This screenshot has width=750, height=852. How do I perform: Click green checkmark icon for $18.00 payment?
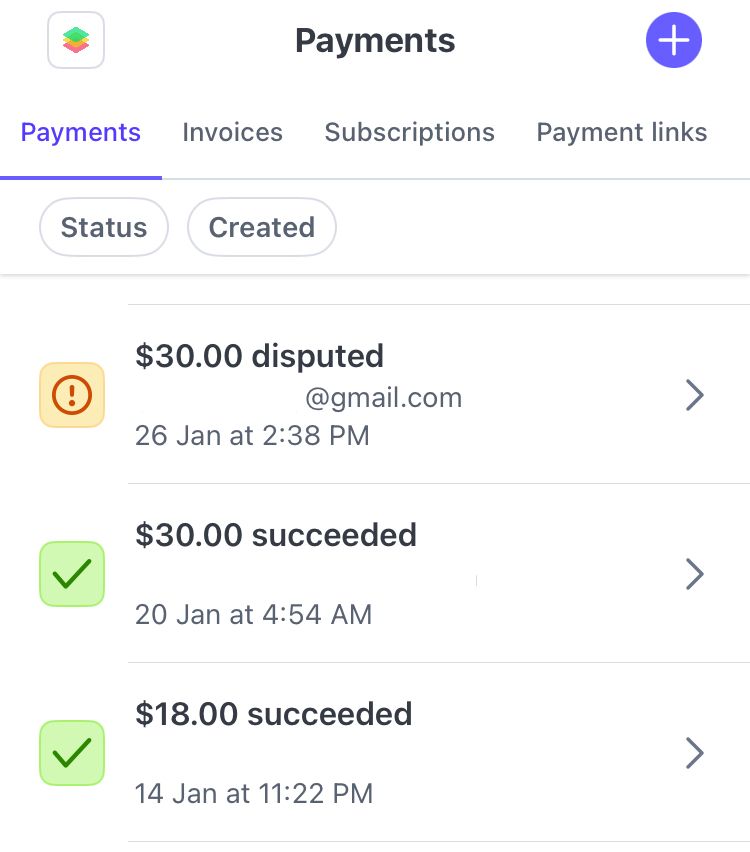click(x=72, y=752)
